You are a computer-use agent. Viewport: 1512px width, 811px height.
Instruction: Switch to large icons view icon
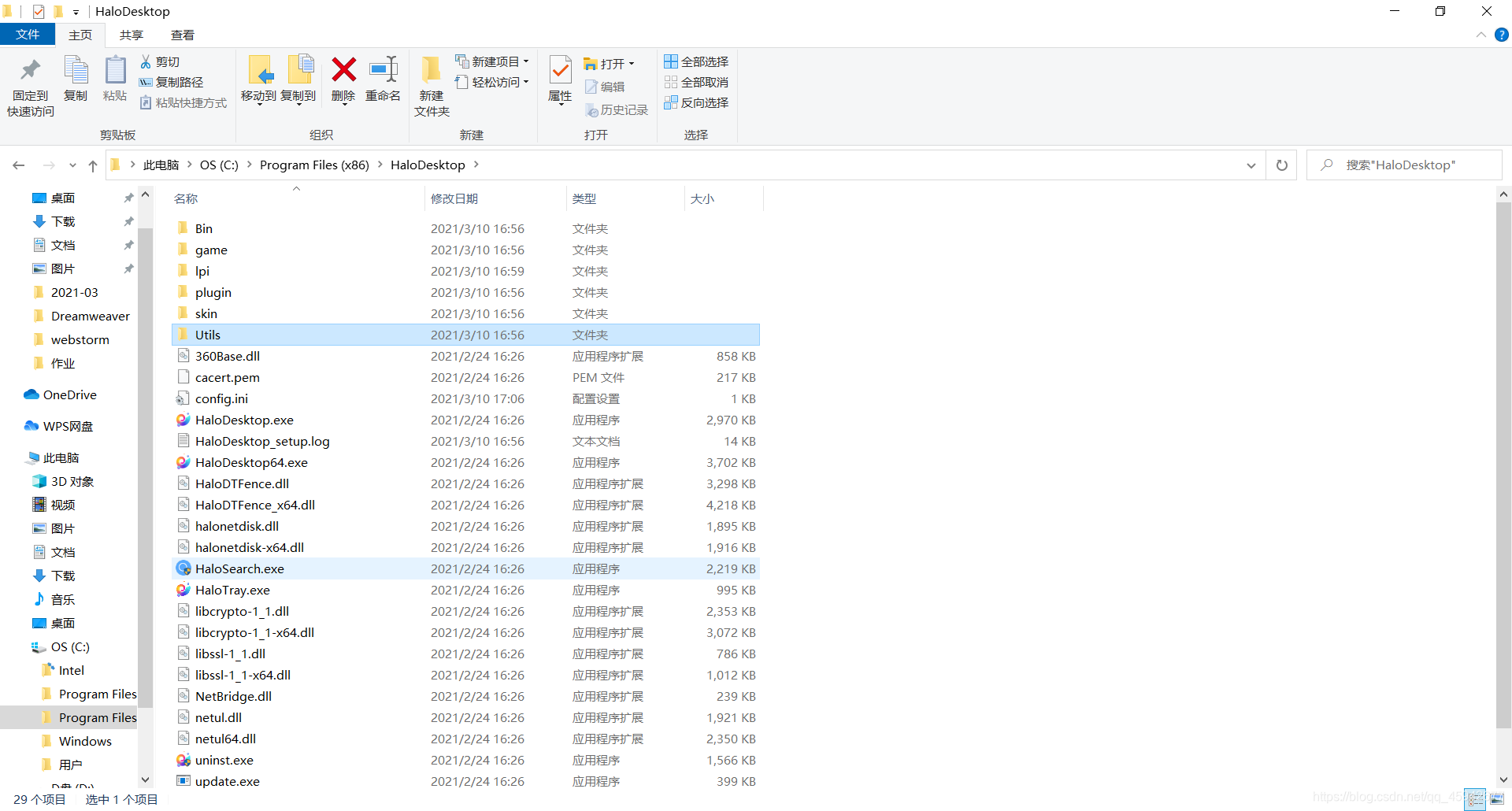tap(1497, 799)
